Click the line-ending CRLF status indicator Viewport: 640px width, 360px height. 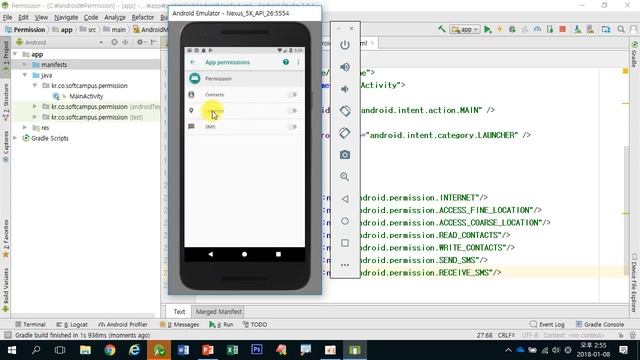[x=506, y=335]
